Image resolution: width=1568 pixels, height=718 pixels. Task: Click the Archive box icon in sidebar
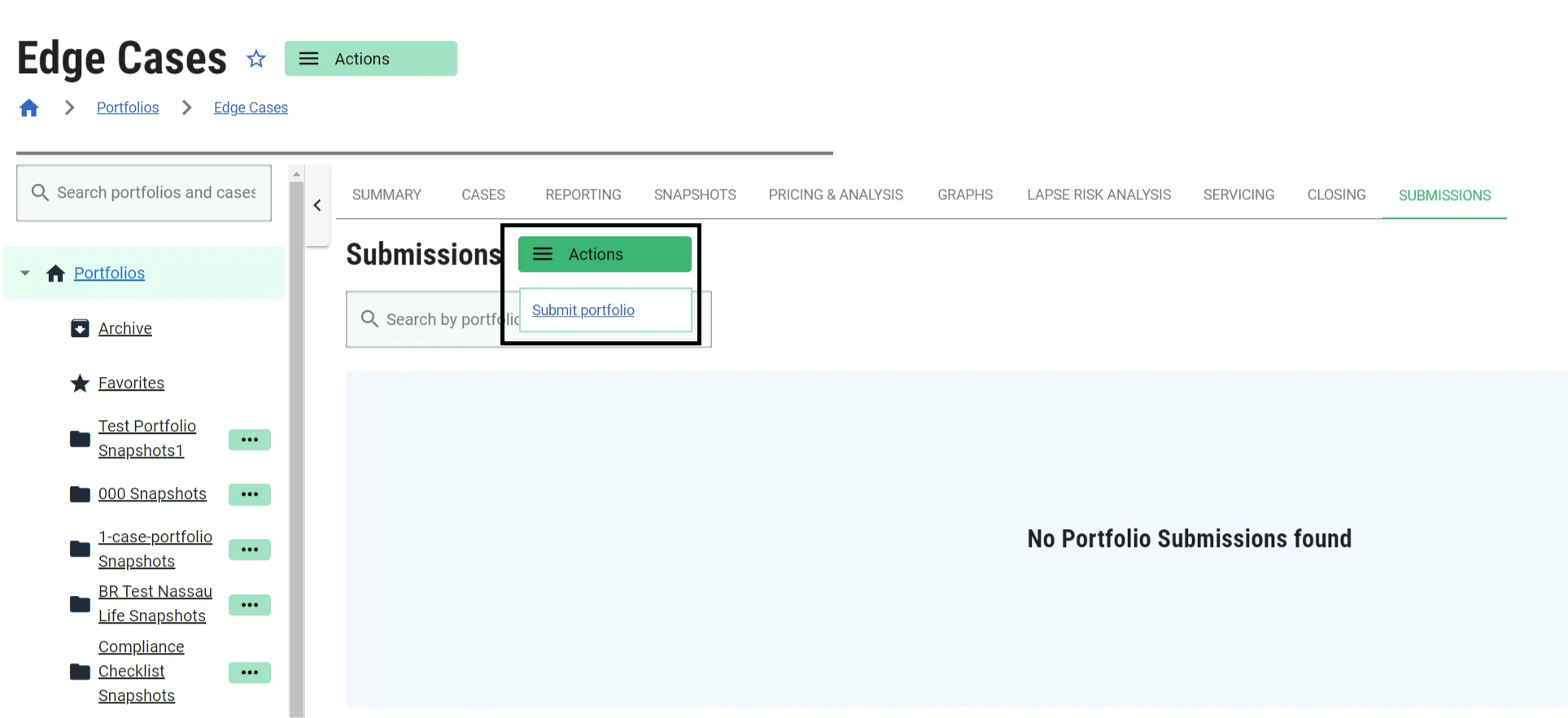[x=80, y=328]
